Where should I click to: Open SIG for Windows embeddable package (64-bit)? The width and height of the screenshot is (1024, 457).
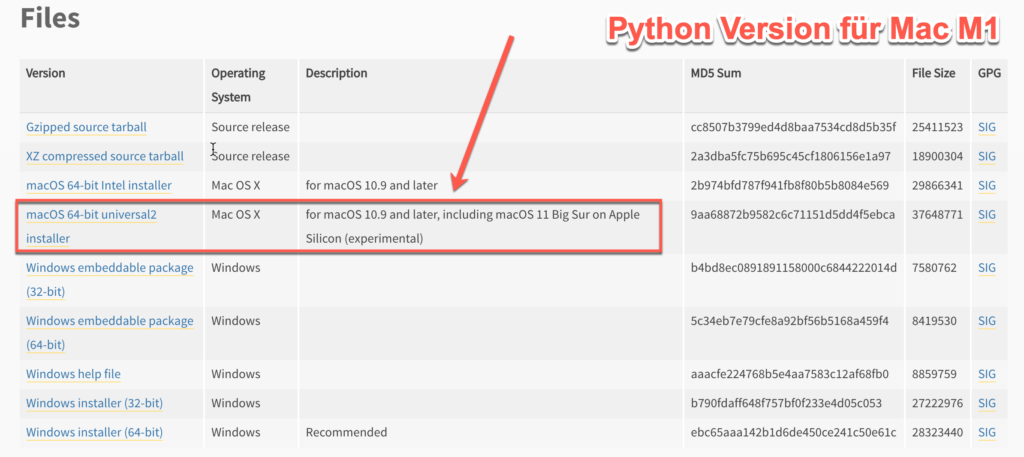click(987, 321)
